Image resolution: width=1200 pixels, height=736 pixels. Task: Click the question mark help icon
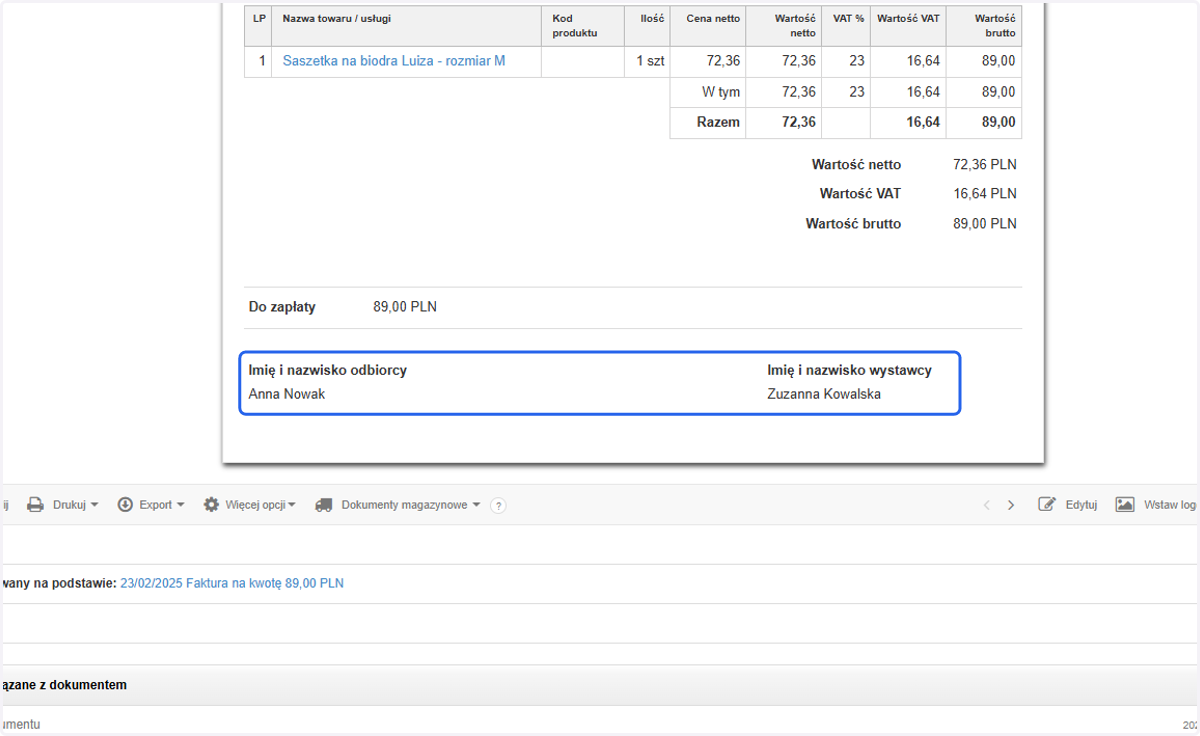(x=498, y=506)
